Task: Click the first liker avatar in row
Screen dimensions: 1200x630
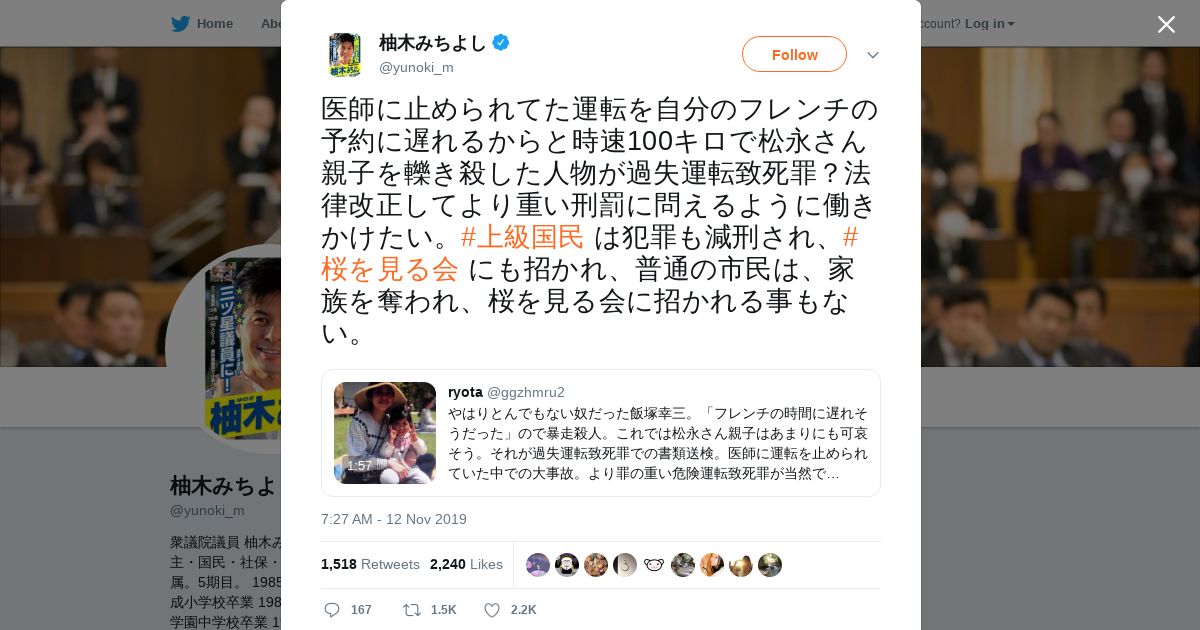Action: pos(538,565)
